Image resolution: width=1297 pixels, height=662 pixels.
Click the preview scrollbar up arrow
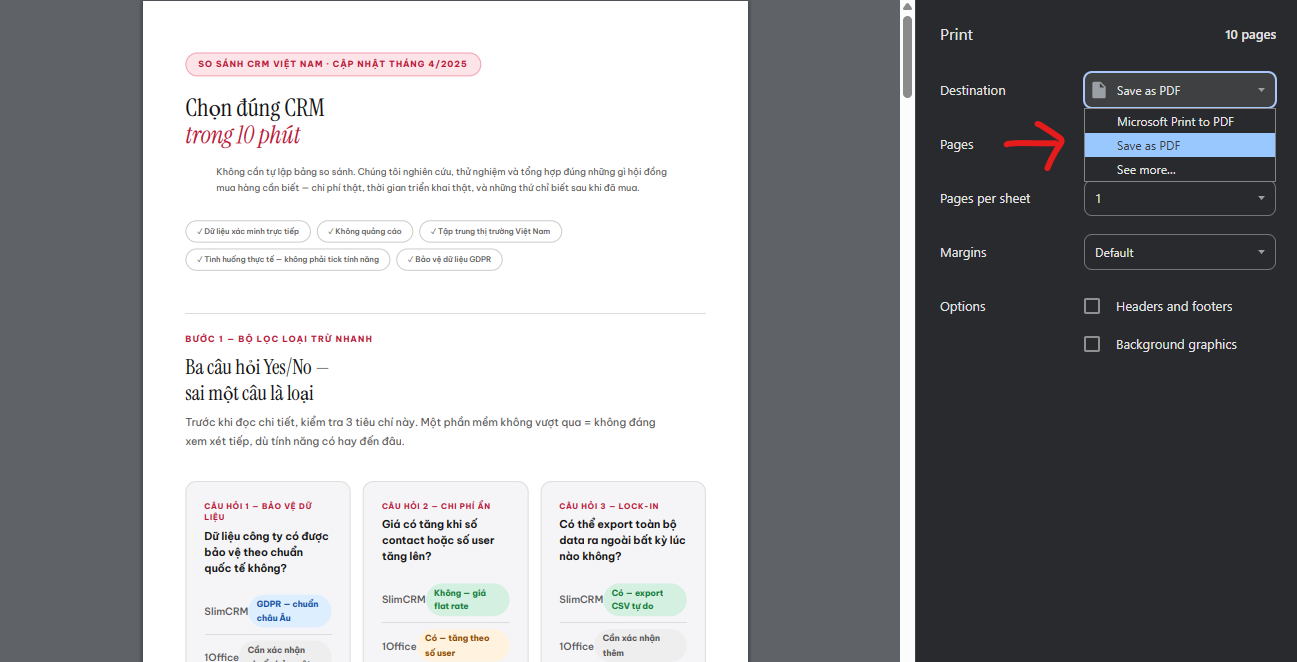click(x=907, y=6)
